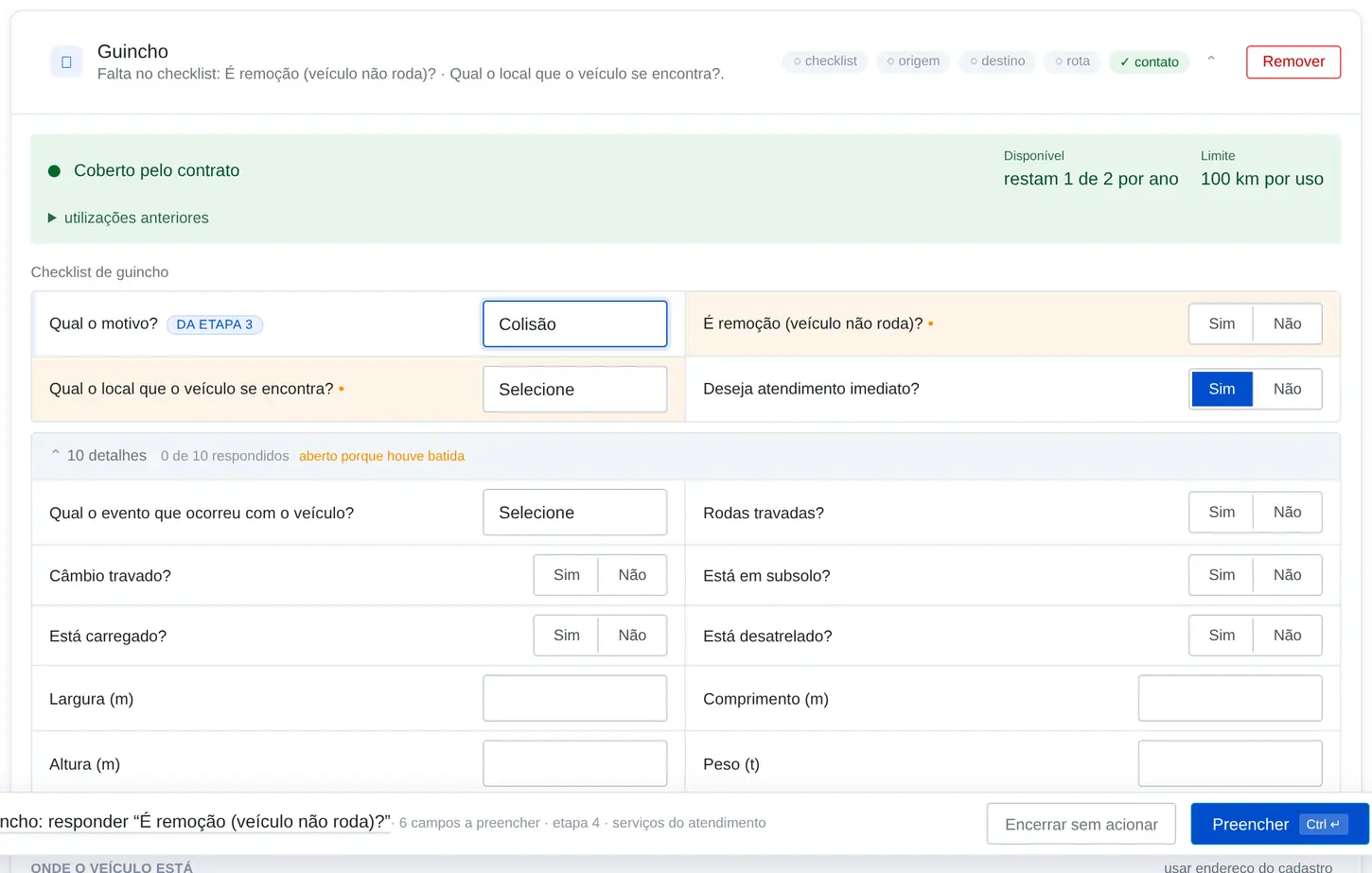Jump to the origem step chip
This screenshot has height=873, width=1372.
tap(913, 61)
